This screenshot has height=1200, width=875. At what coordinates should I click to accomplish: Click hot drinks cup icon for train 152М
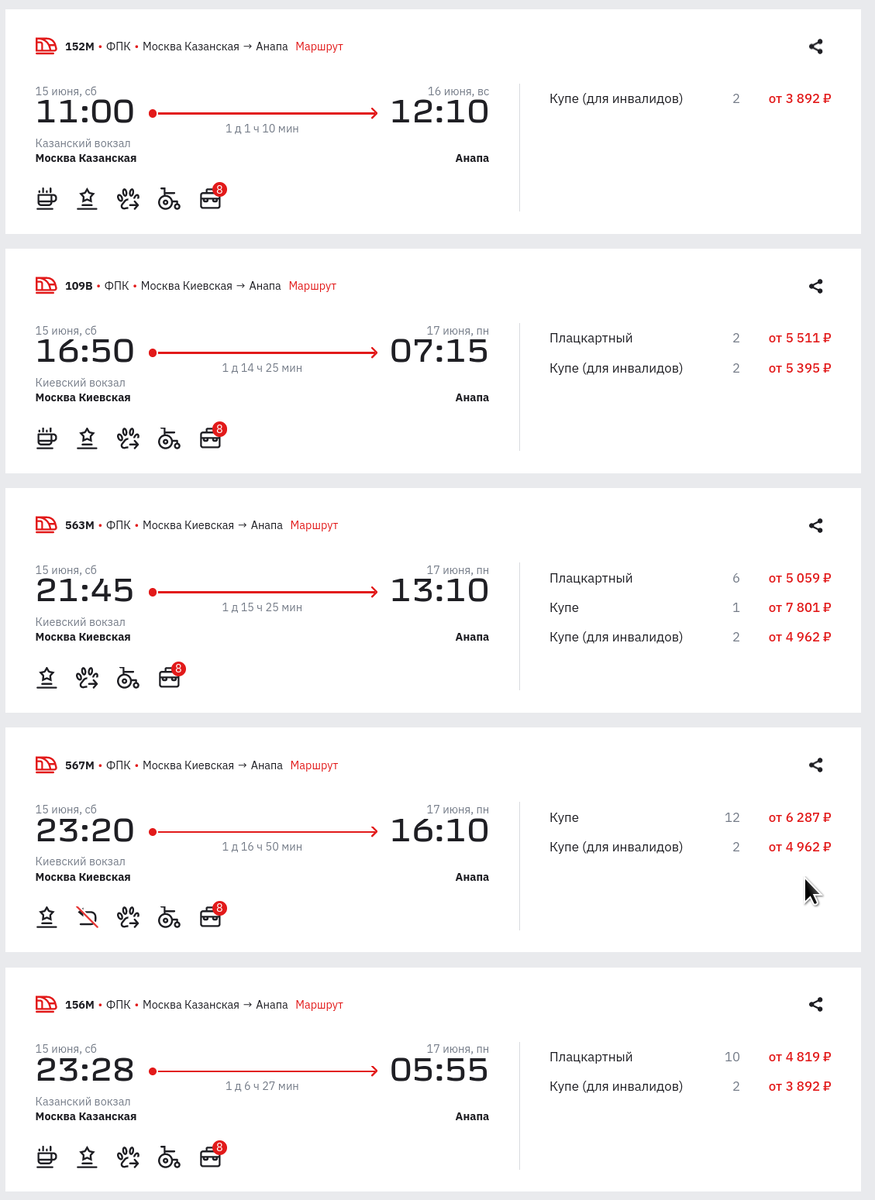point(46,199)
